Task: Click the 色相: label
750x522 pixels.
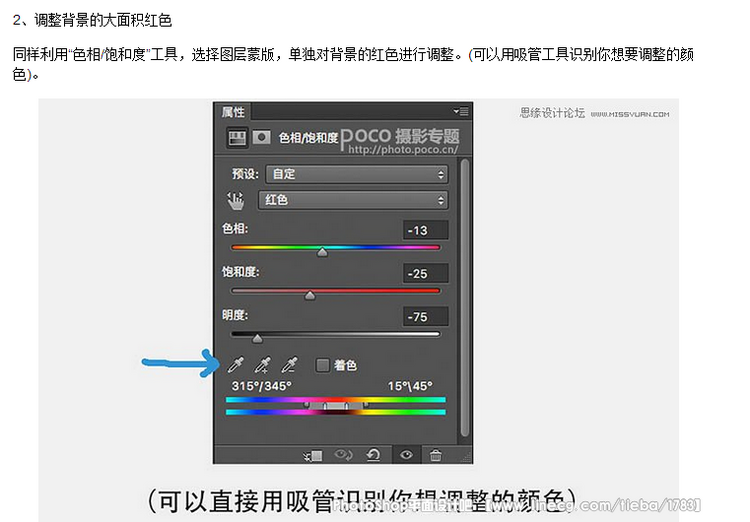Action: coord(235,229)
